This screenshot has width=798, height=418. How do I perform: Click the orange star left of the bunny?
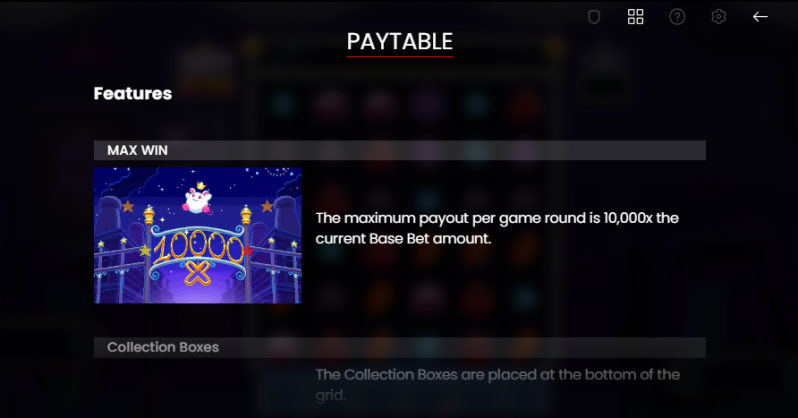(128, 206)
